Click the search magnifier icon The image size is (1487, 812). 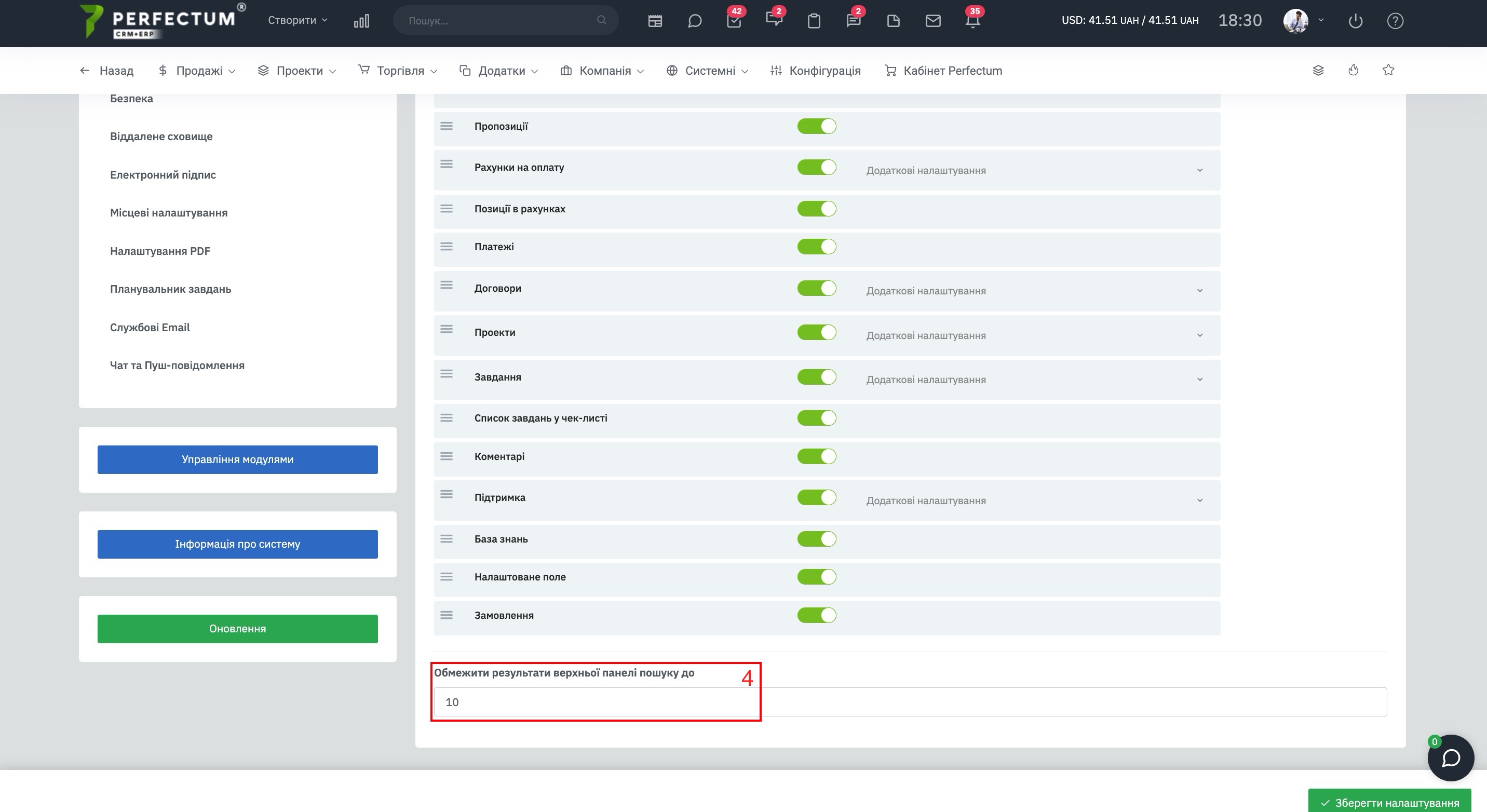point(601,20)
